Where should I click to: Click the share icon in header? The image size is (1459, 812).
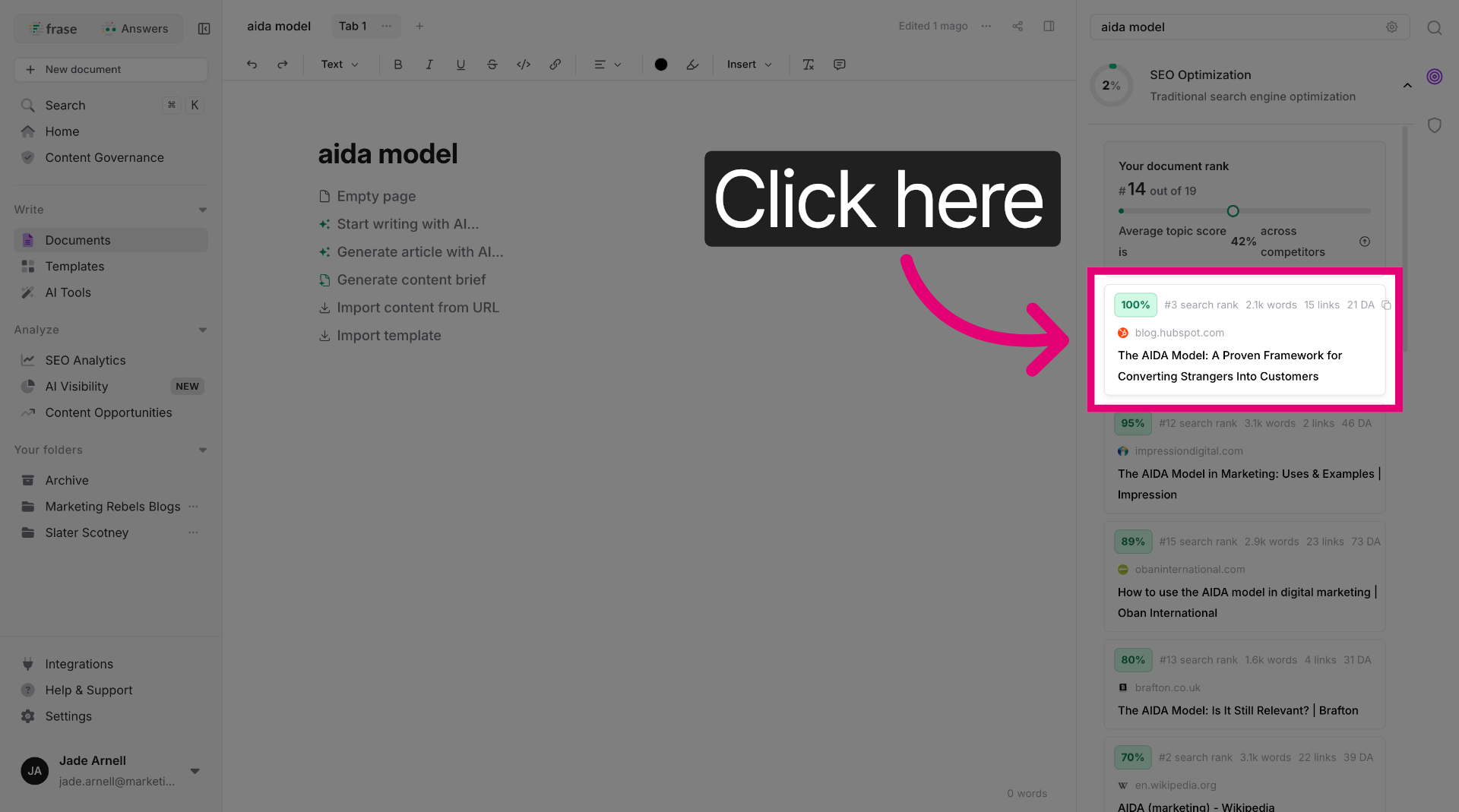coord(1018,26)
